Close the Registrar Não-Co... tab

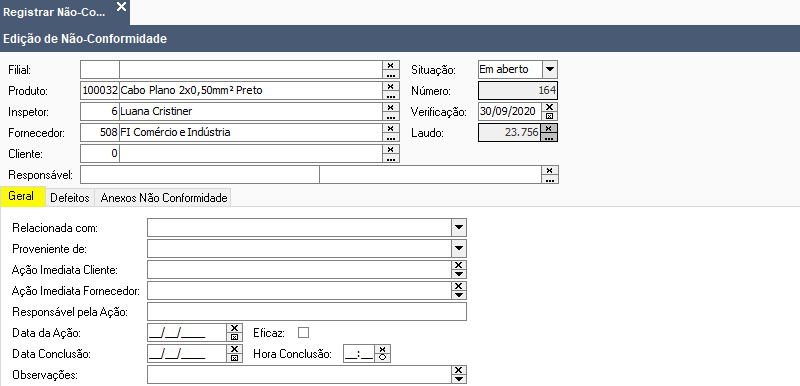click(121, 7)
